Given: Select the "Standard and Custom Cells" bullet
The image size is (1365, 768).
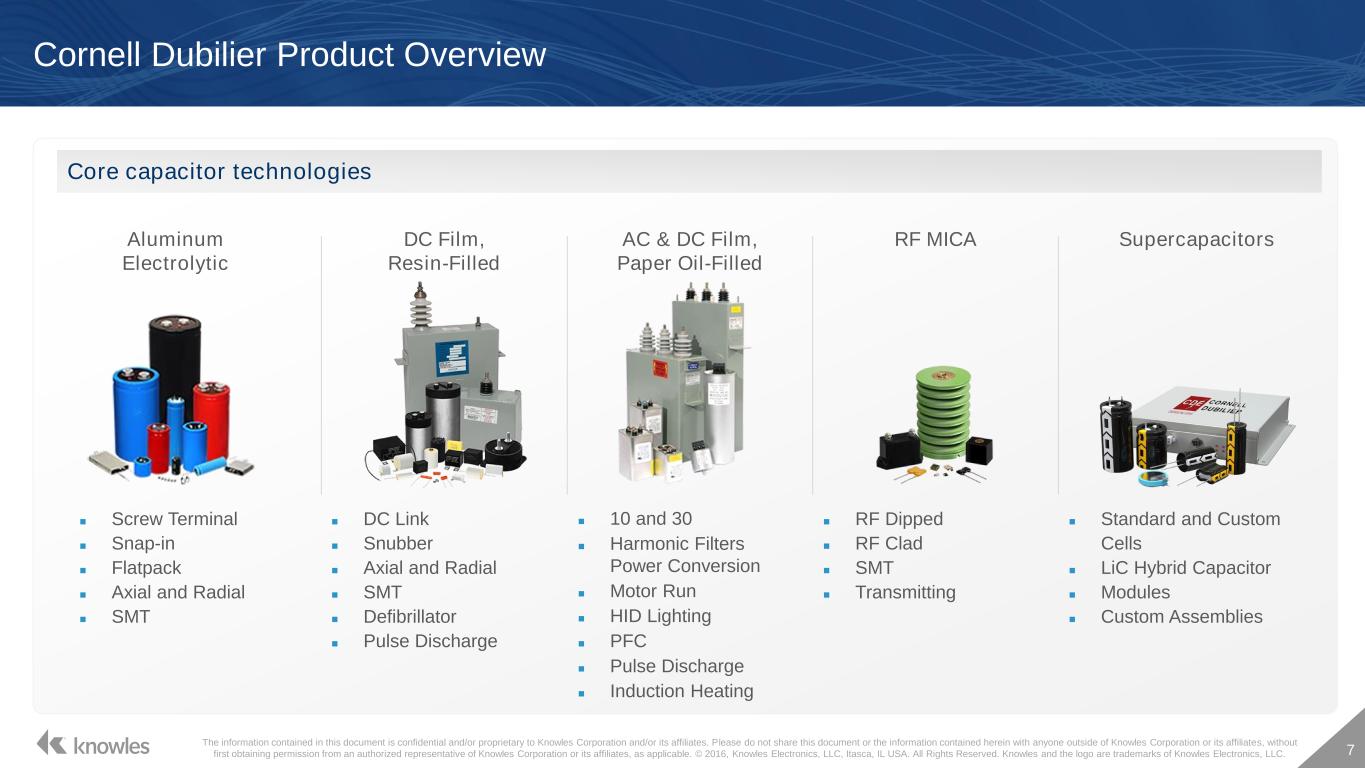Looking at the screenshot, I should point(1190,531).
